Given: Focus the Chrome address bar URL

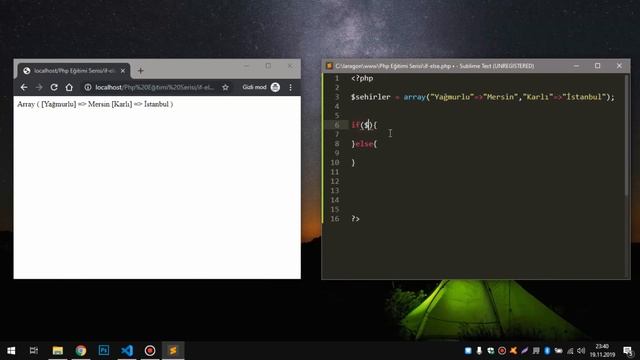Looking at the screenshot, I should tap(154, 87).
